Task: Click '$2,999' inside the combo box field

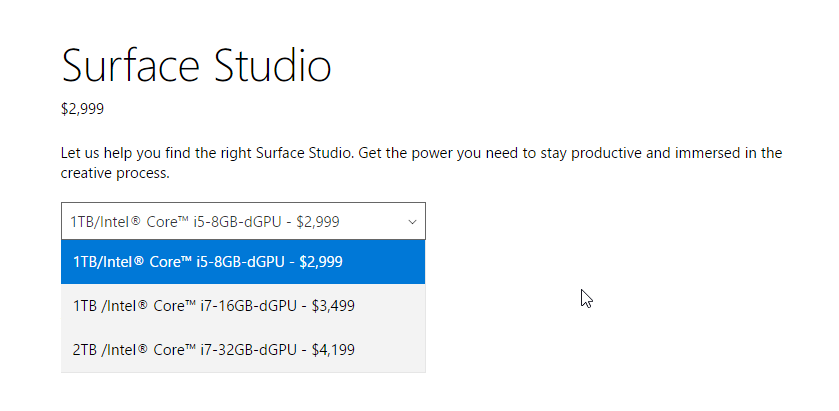Action: point(318,222)
